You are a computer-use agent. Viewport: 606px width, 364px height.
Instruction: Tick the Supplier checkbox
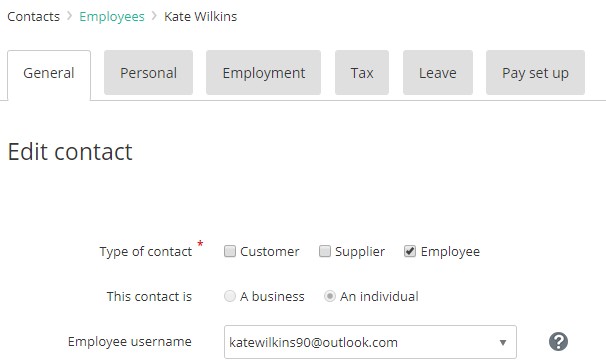[325, 251]
